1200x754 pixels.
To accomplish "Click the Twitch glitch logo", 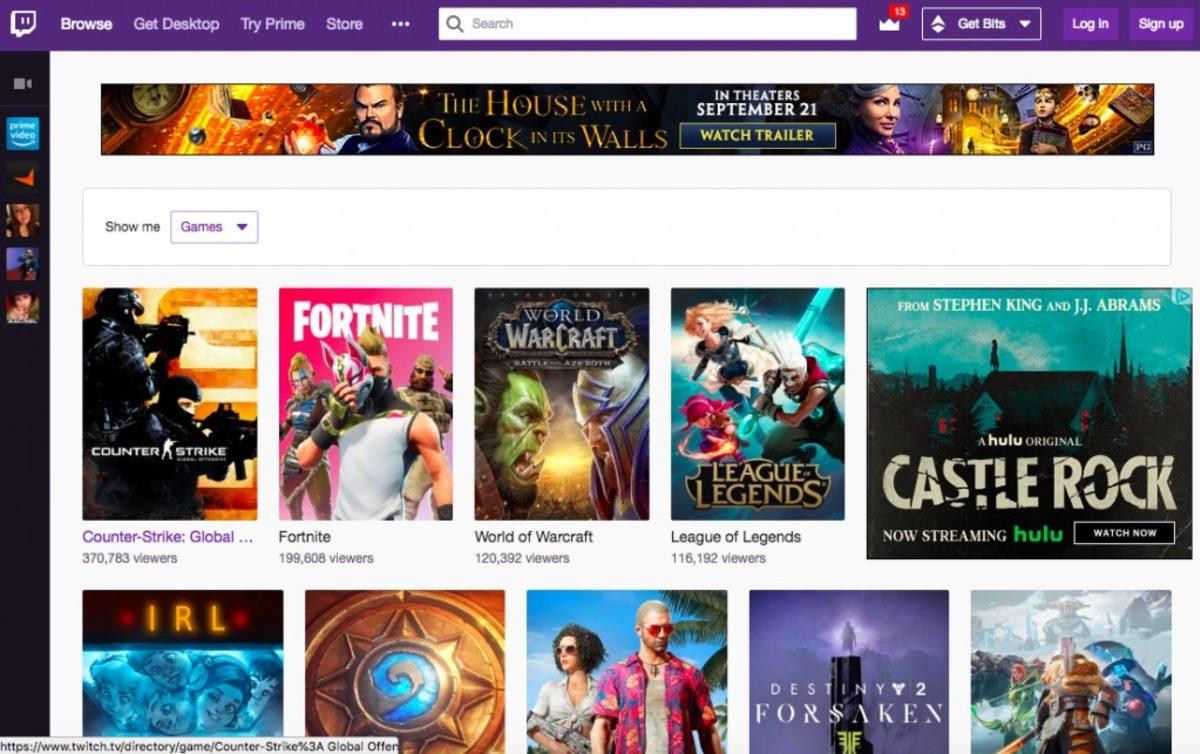I will coord(22,22).
